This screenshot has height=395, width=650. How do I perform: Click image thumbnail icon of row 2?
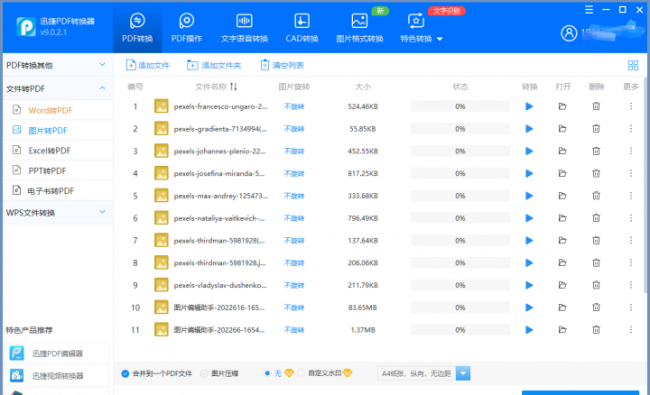click(x=161, y=128)
